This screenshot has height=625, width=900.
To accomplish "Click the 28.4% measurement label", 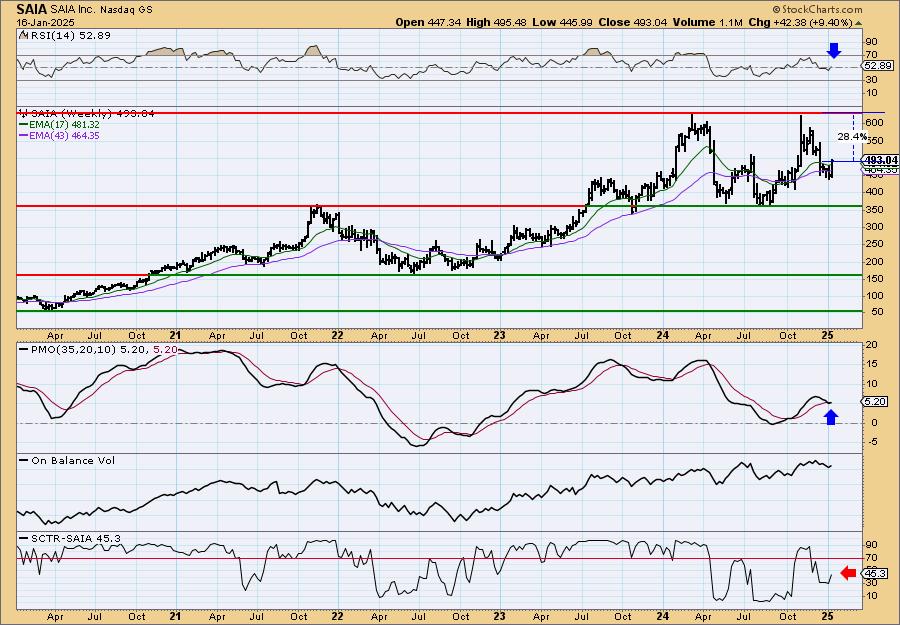I will coord(852,137).
